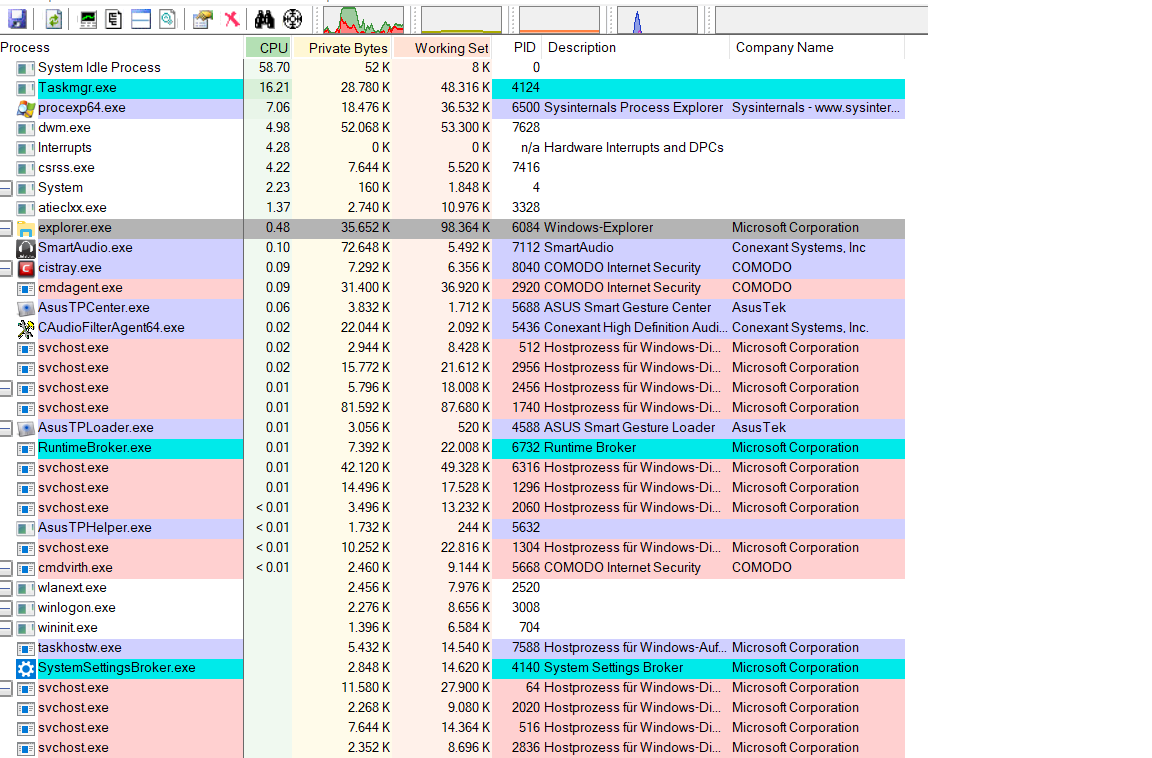Click the SmartAudio.exe headphones icon
This screenshot has width=1152, height=758.
pyautogui.click(x=26, y=248)
